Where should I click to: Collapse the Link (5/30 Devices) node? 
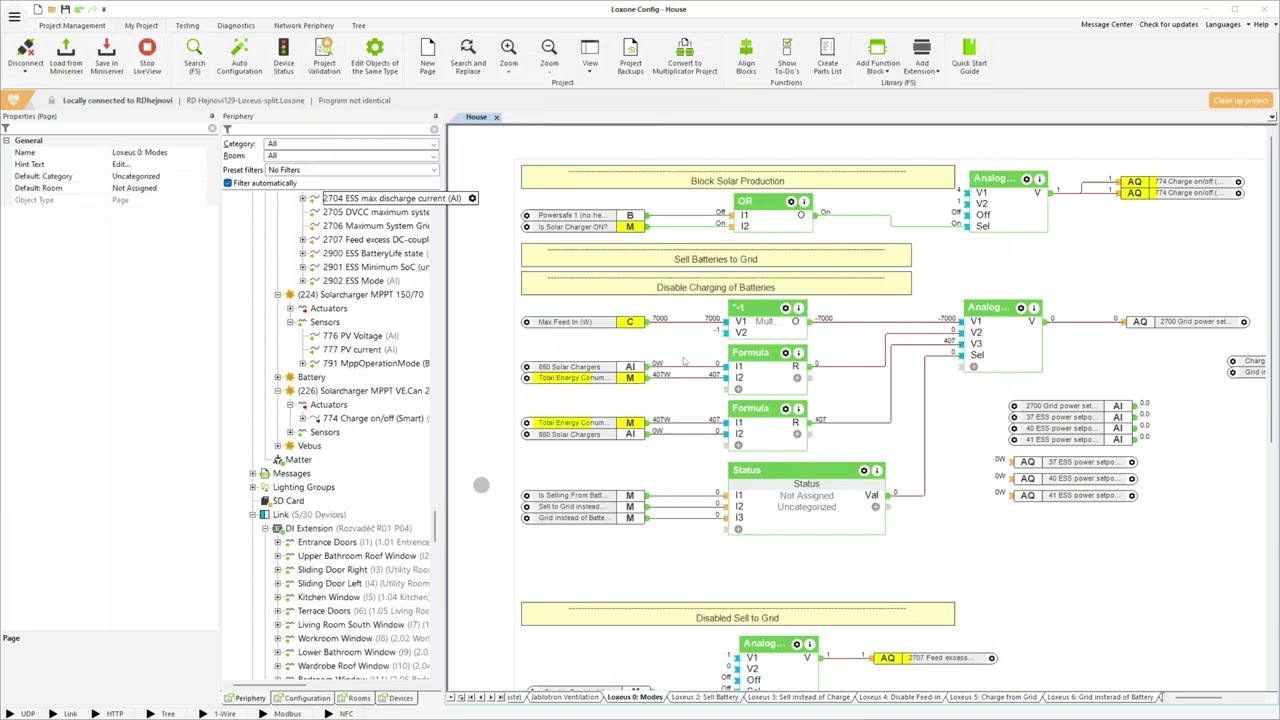coord(253,515)
